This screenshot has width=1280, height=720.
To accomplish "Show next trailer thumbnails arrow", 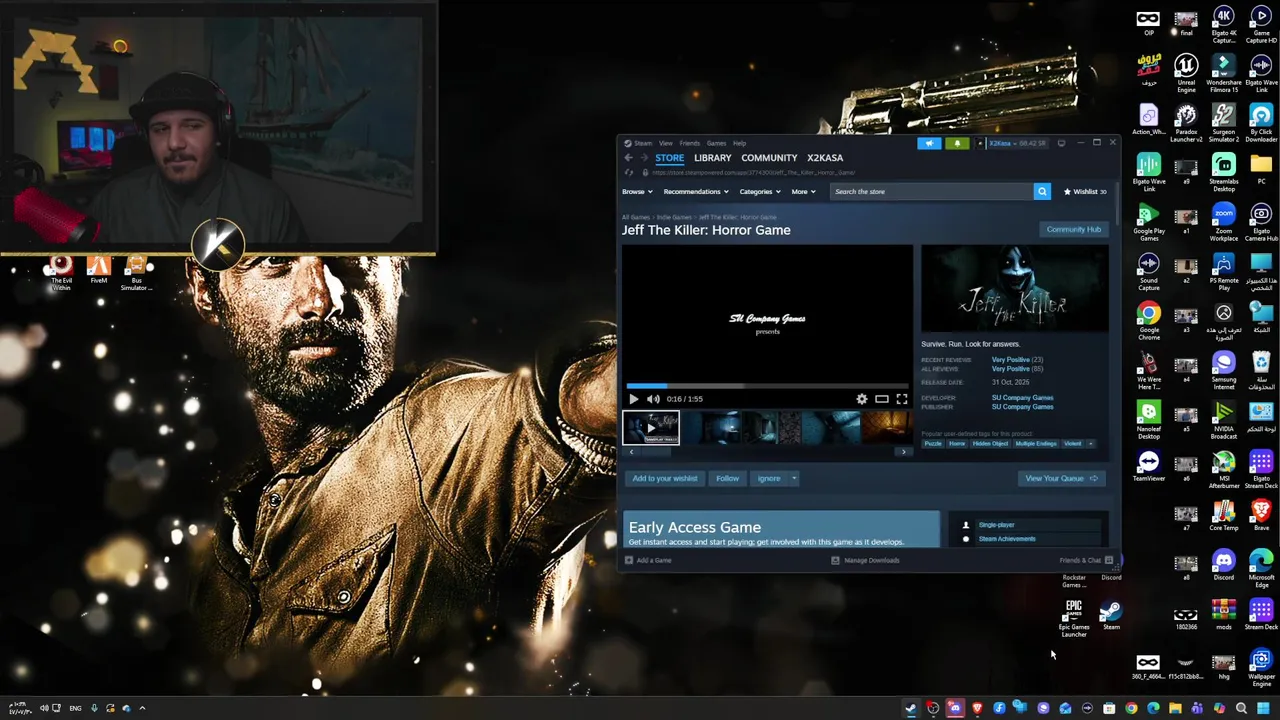I will (x=903, y=452).
